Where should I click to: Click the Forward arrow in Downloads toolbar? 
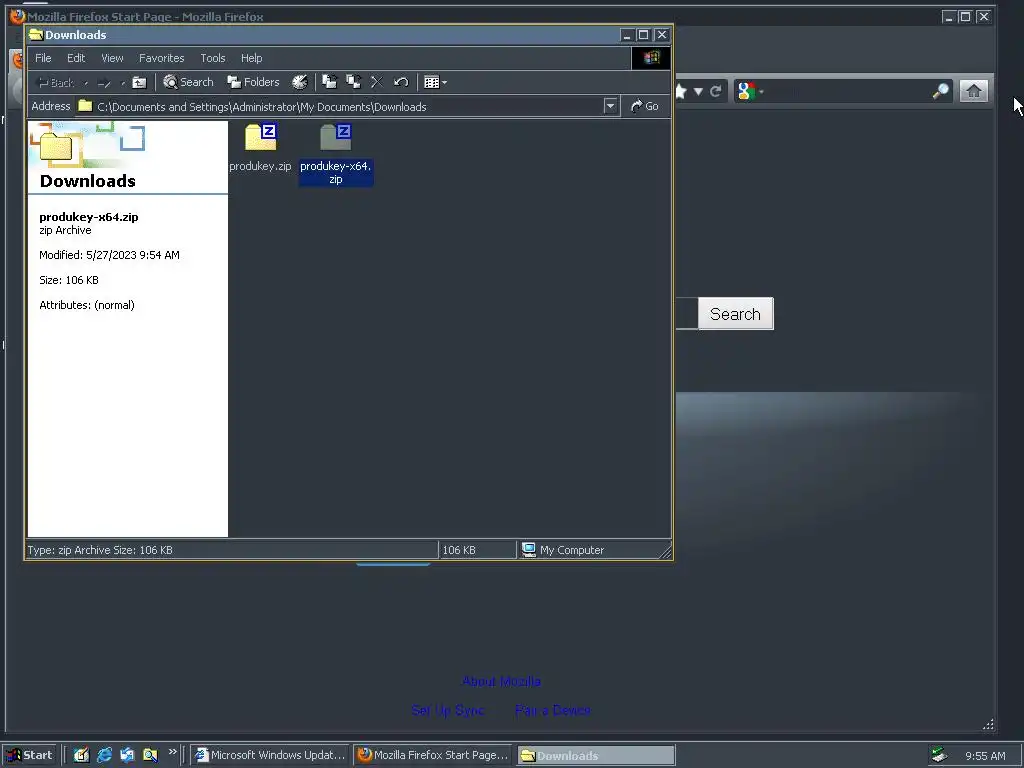pos(104,82)
